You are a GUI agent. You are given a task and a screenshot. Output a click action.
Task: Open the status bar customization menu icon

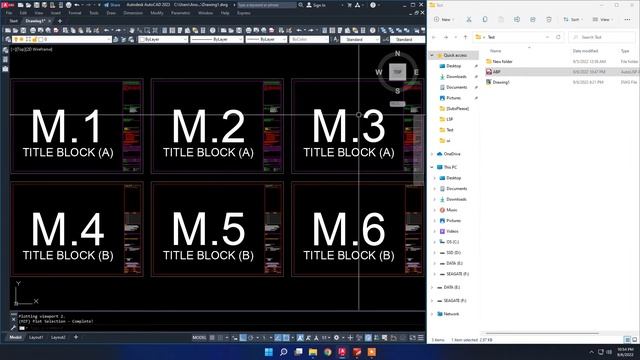tap(421, 338)
